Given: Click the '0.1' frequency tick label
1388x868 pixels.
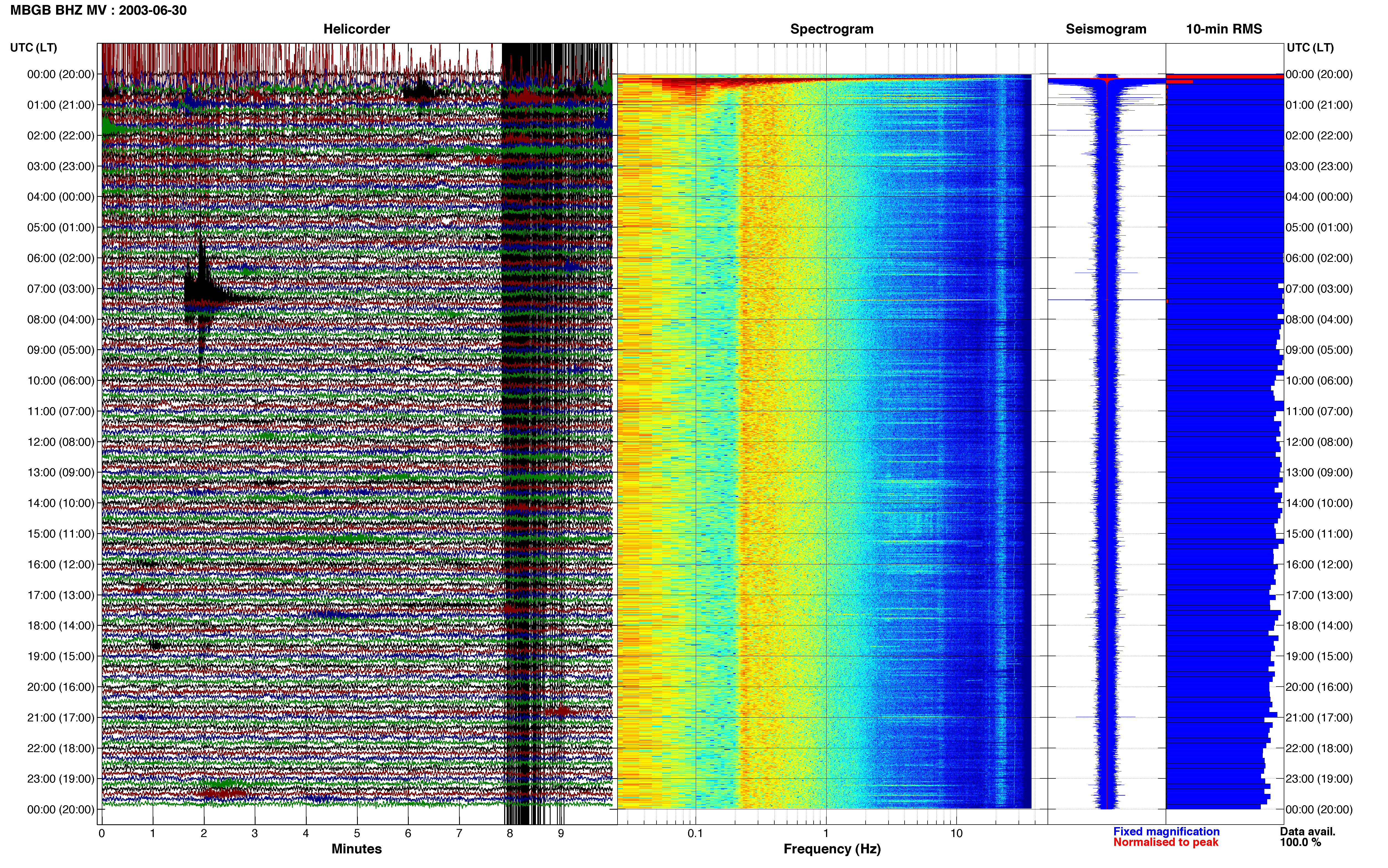Looking at the screenshot, I should [x=695, y=833].
